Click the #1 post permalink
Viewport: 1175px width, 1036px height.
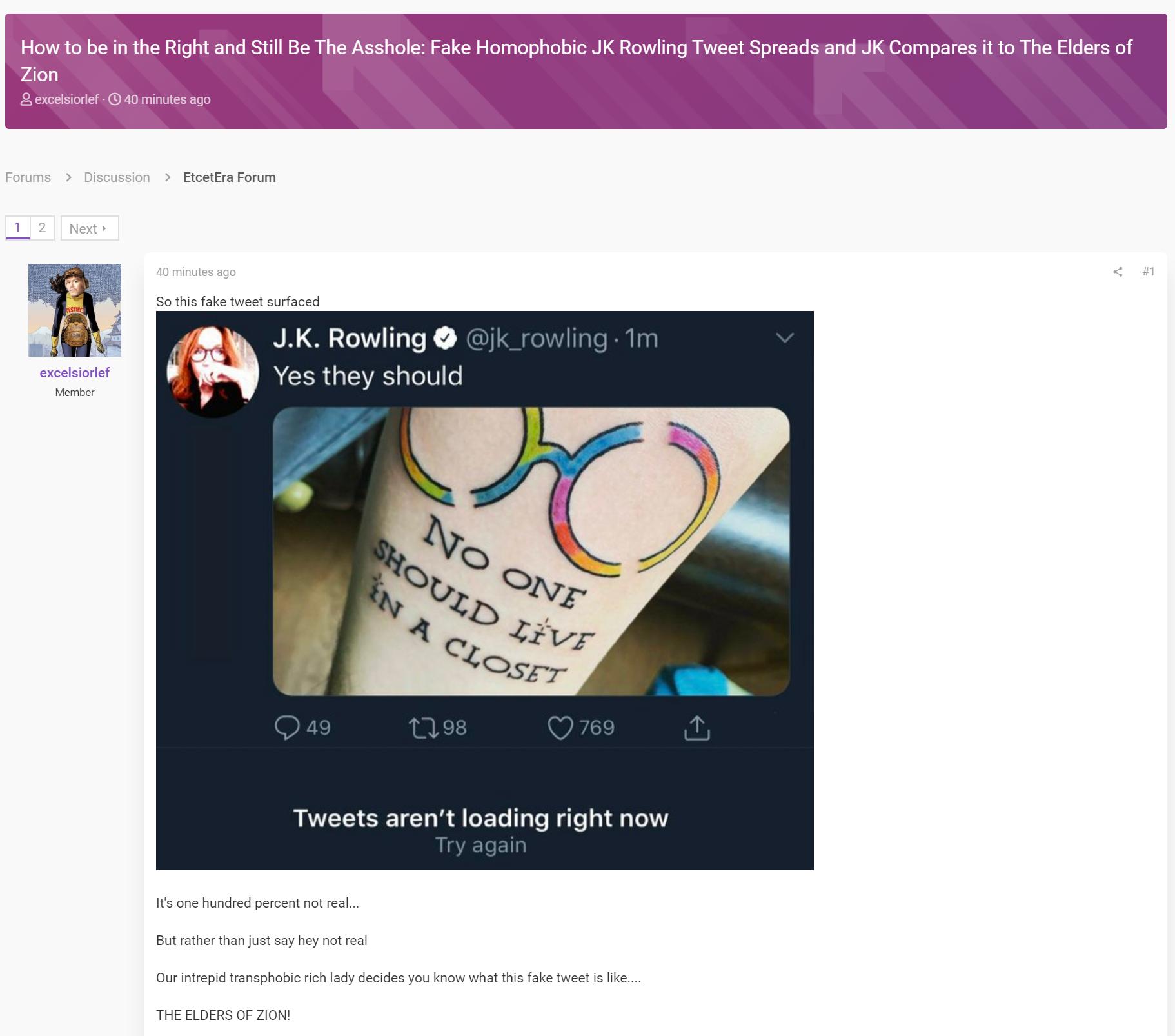coord(1148,272)
